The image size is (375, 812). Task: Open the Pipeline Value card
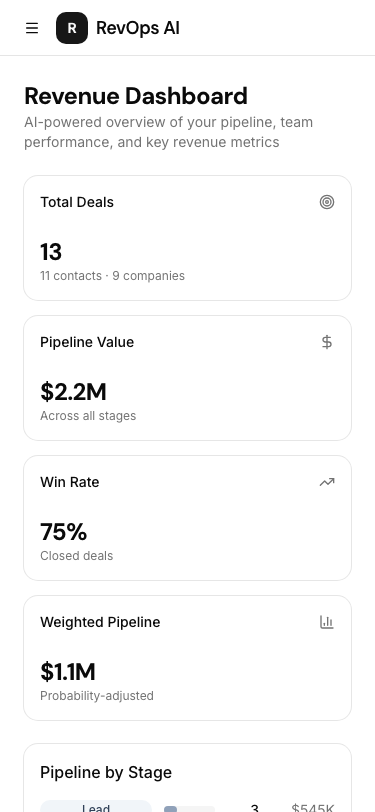(x=188, y=378)
